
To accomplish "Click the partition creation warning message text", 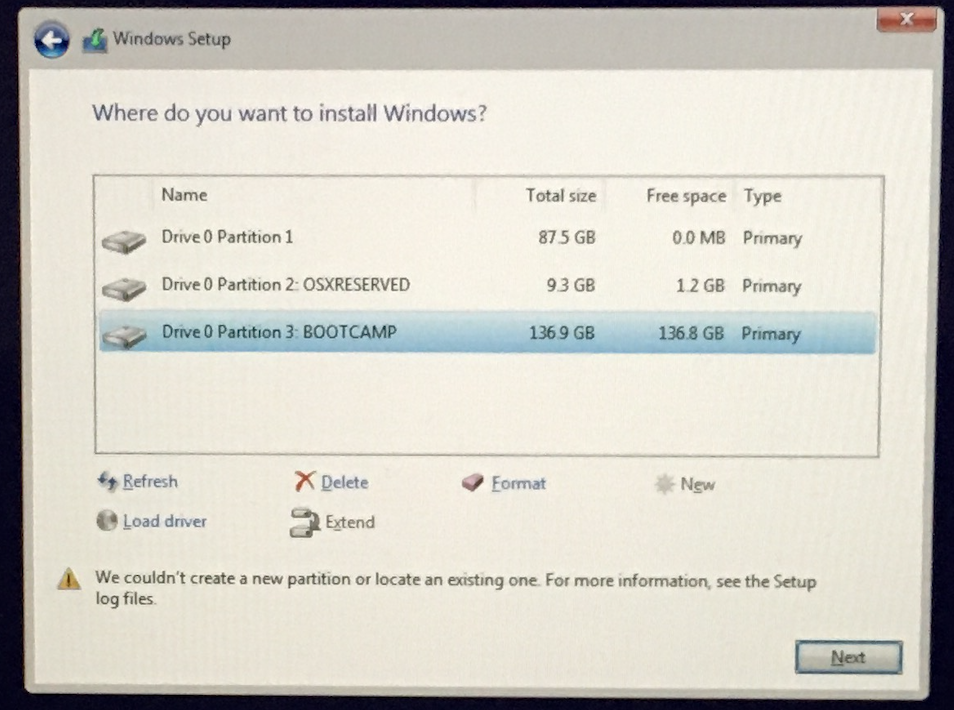I will (x=455, y=588).
